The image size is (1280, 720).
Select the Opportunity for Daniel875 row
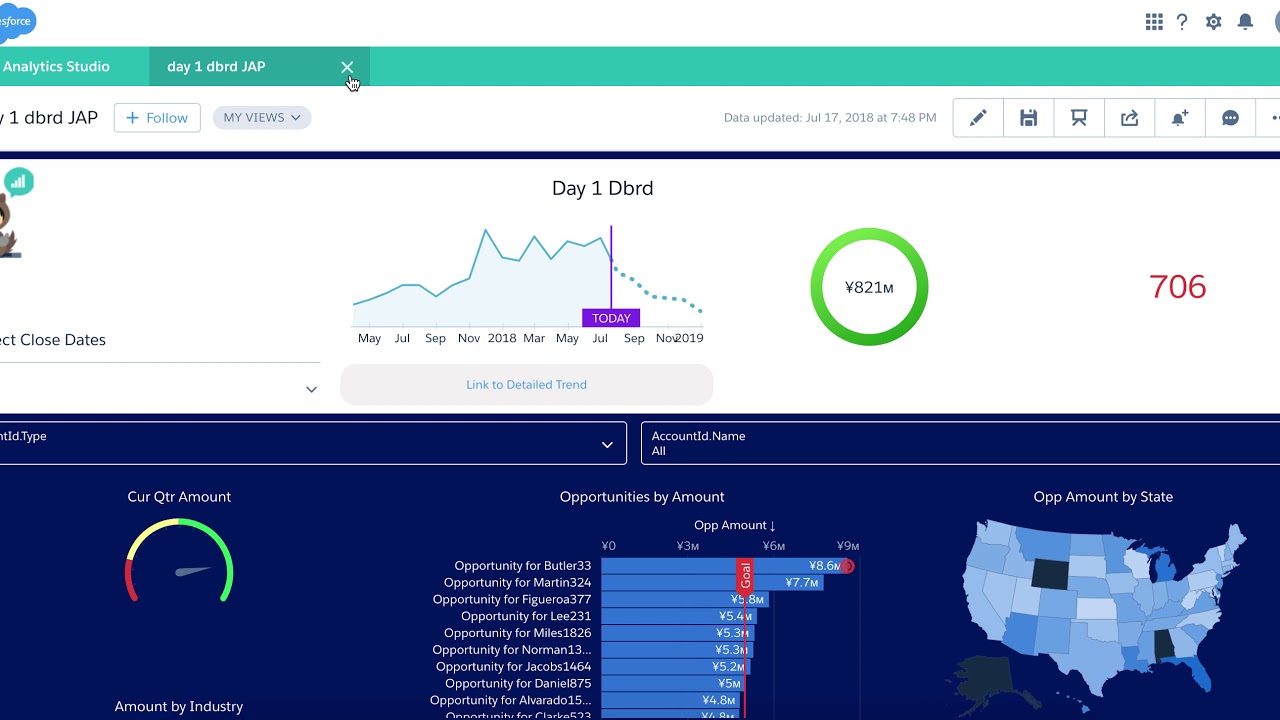[518, 684]
